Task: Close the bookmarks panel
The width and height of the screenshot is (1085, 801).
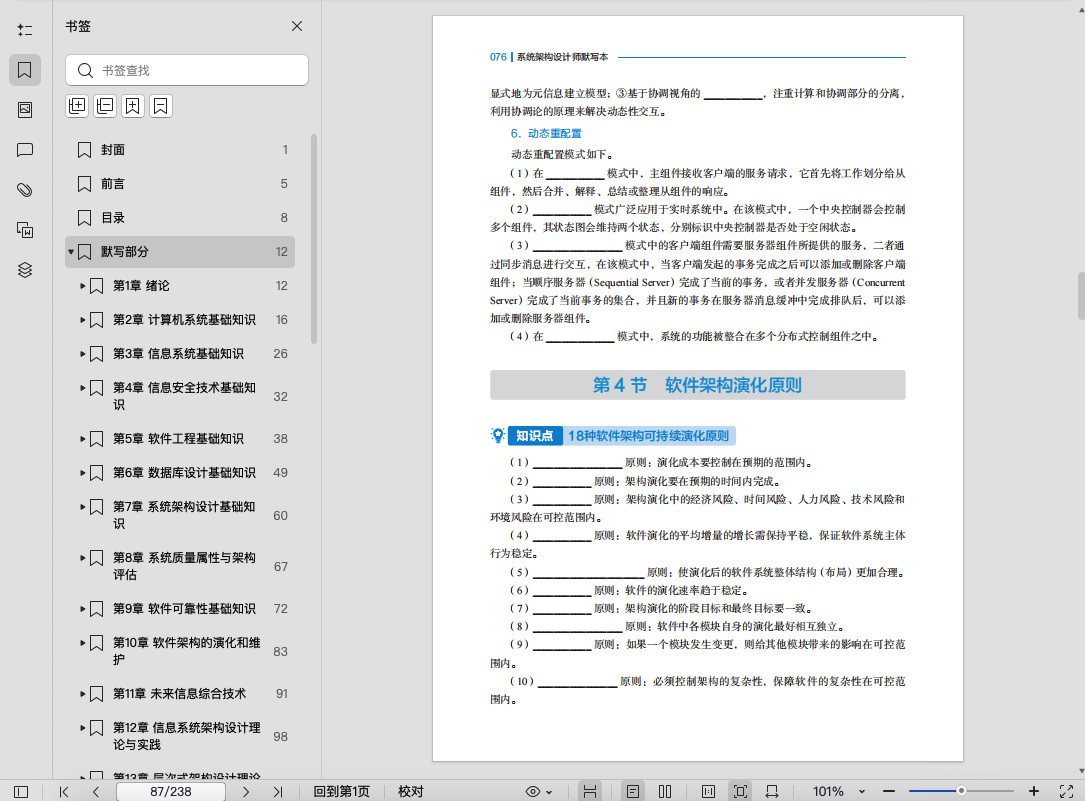Action: tap(297, 26)
